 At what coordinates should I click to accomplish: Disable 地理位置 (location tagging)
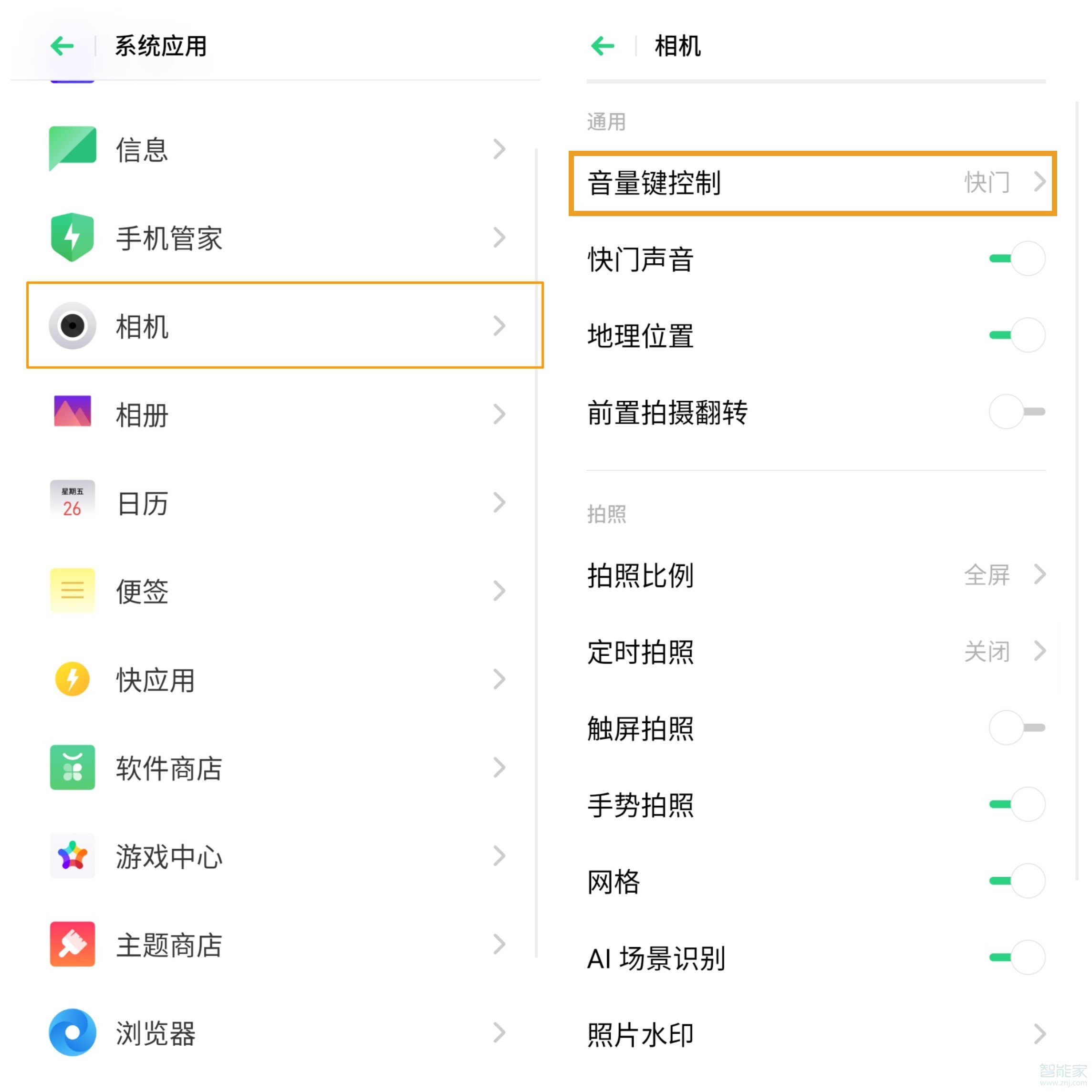pos(1016,334)
